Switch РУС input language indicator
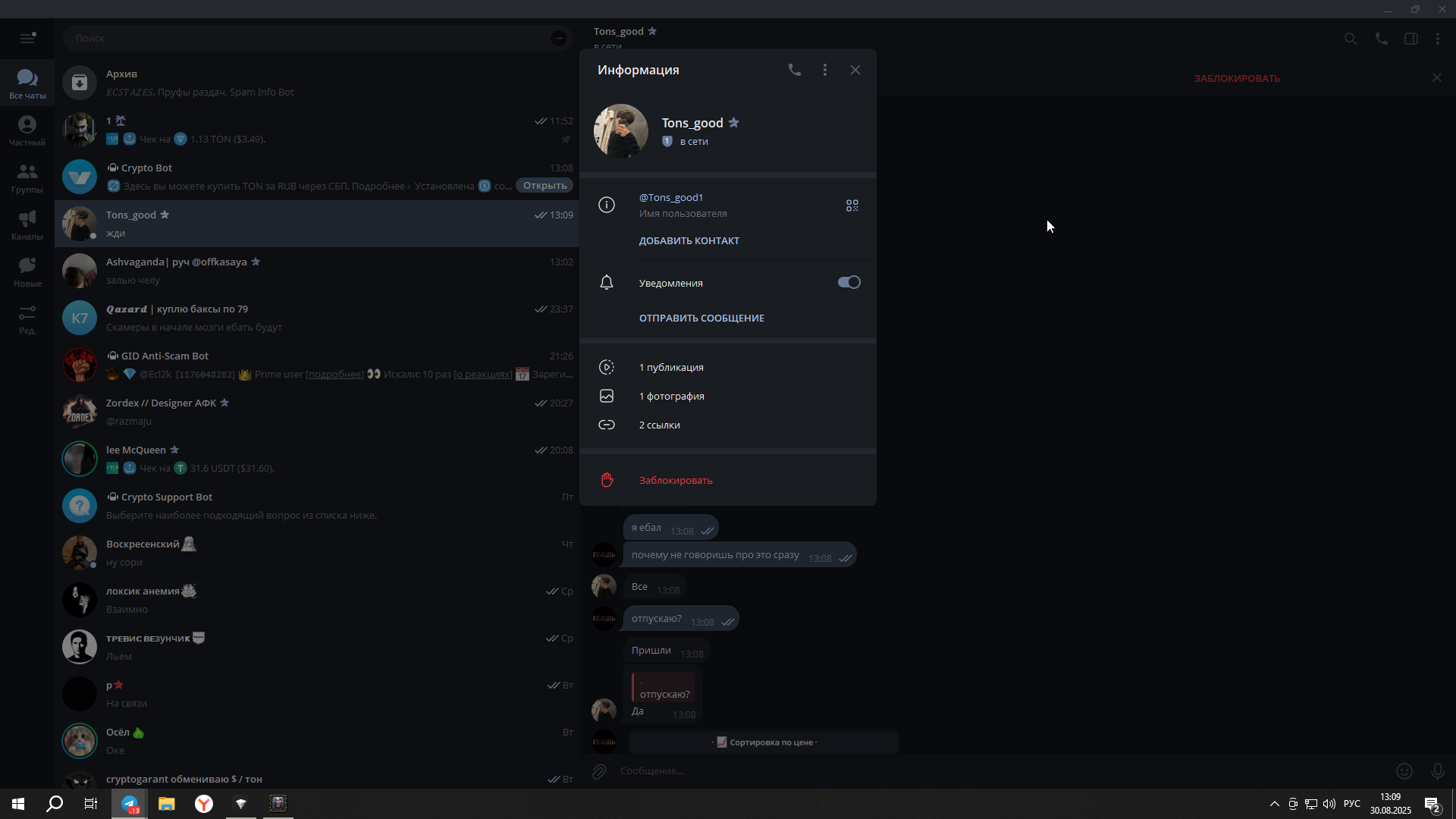The width and height of the screenshot is (1456, 819). pos(1352,804)
